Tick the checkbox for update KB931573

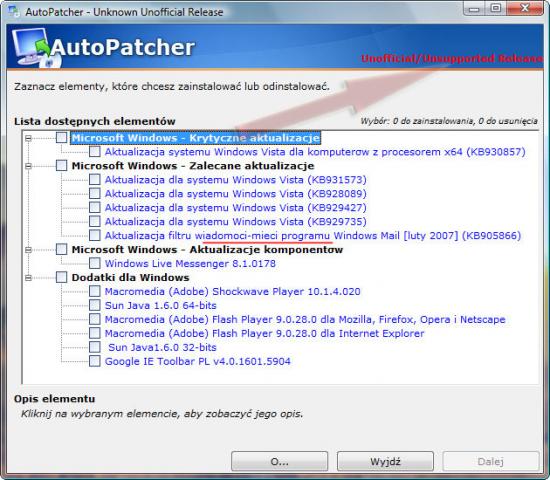(95, 179)
